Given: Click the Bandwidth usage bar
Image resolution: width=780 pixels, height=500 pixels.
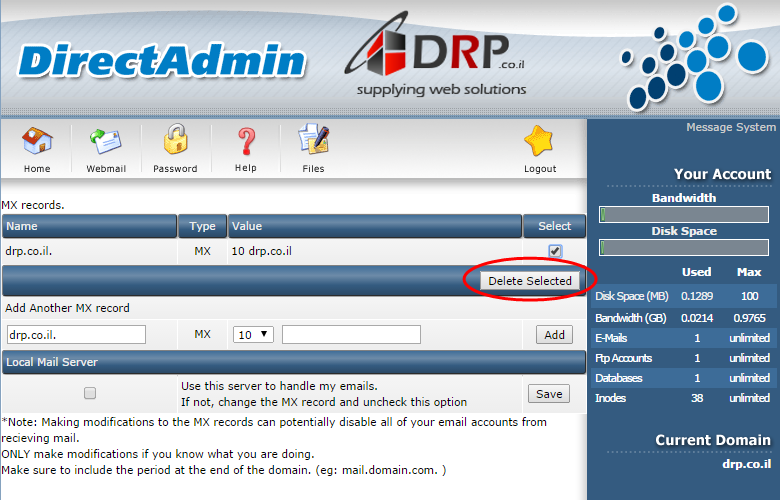Looking at the screenshot, I should coord(684,214).
